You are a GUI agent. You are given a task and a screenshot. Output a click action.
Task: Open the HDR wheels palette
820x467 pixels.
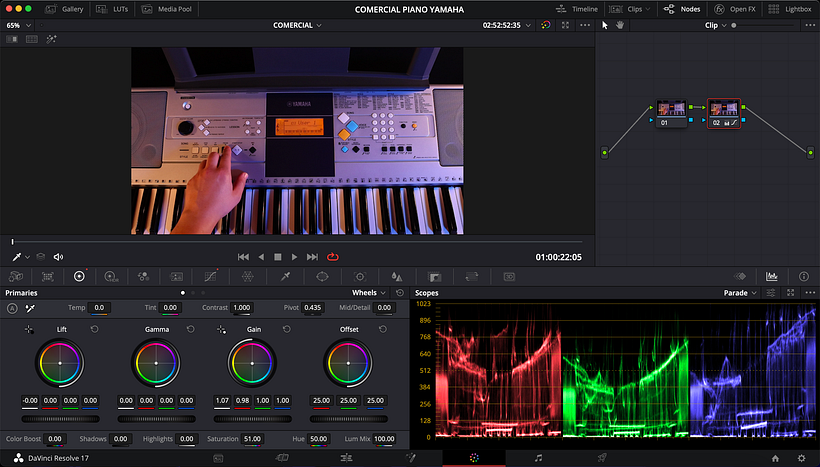(111, 277)
